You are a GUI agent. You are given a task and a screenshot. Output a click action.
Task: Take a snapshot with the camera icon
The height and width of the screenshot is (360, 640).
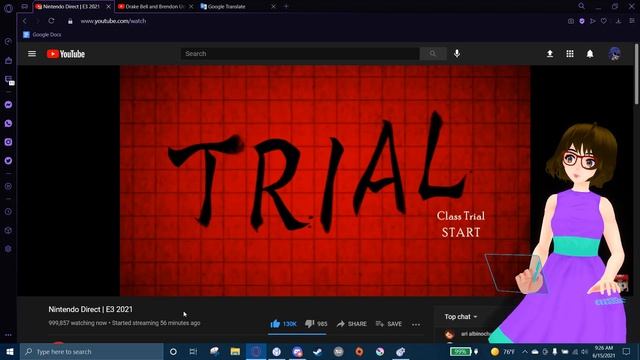pyautogui.click(x=571, y=21)
